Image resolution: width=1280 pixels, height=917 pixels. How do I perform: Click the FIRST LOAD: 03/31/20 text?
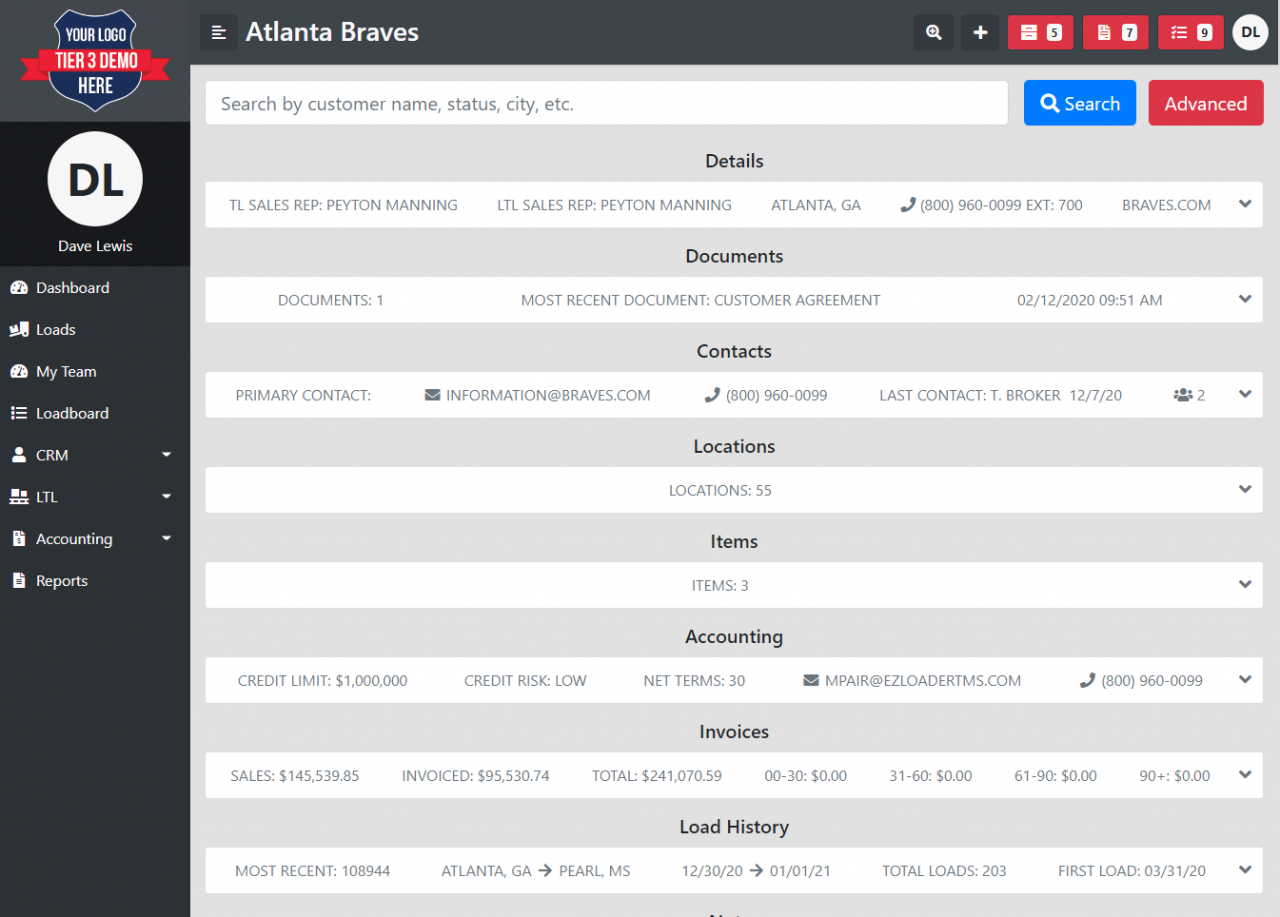(1132, 870)
